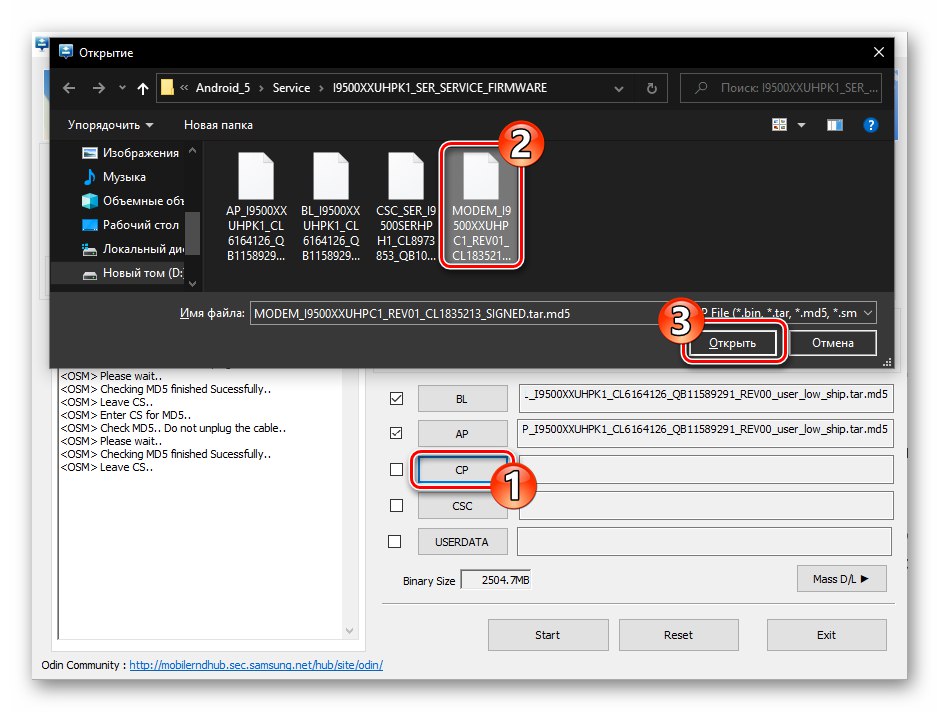Image resolution: width=940 pixels, height=712 pixels.
Task: Click the back navigation arrow in the Open dialog
Action: click(68, 88)
